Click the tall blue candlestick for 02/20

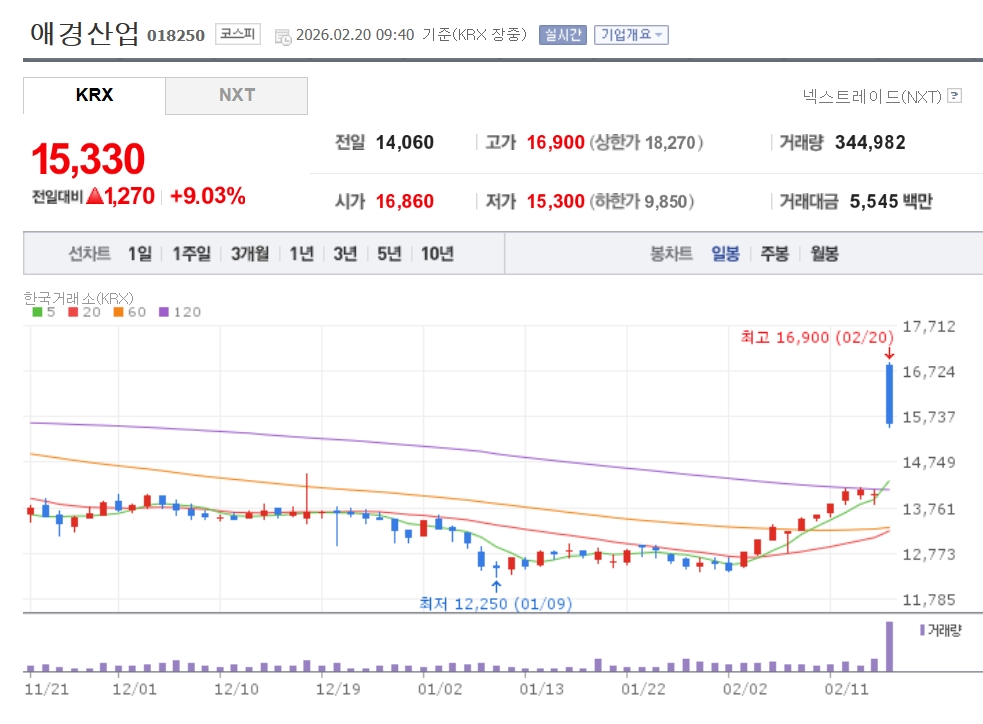(888, 395)
